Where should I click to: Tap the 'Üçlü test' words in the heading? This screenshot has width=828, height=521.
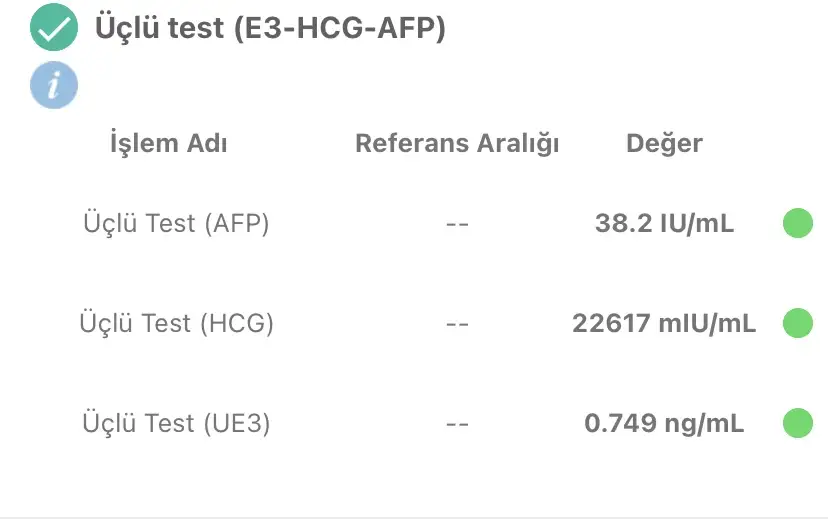click(159, 29)
